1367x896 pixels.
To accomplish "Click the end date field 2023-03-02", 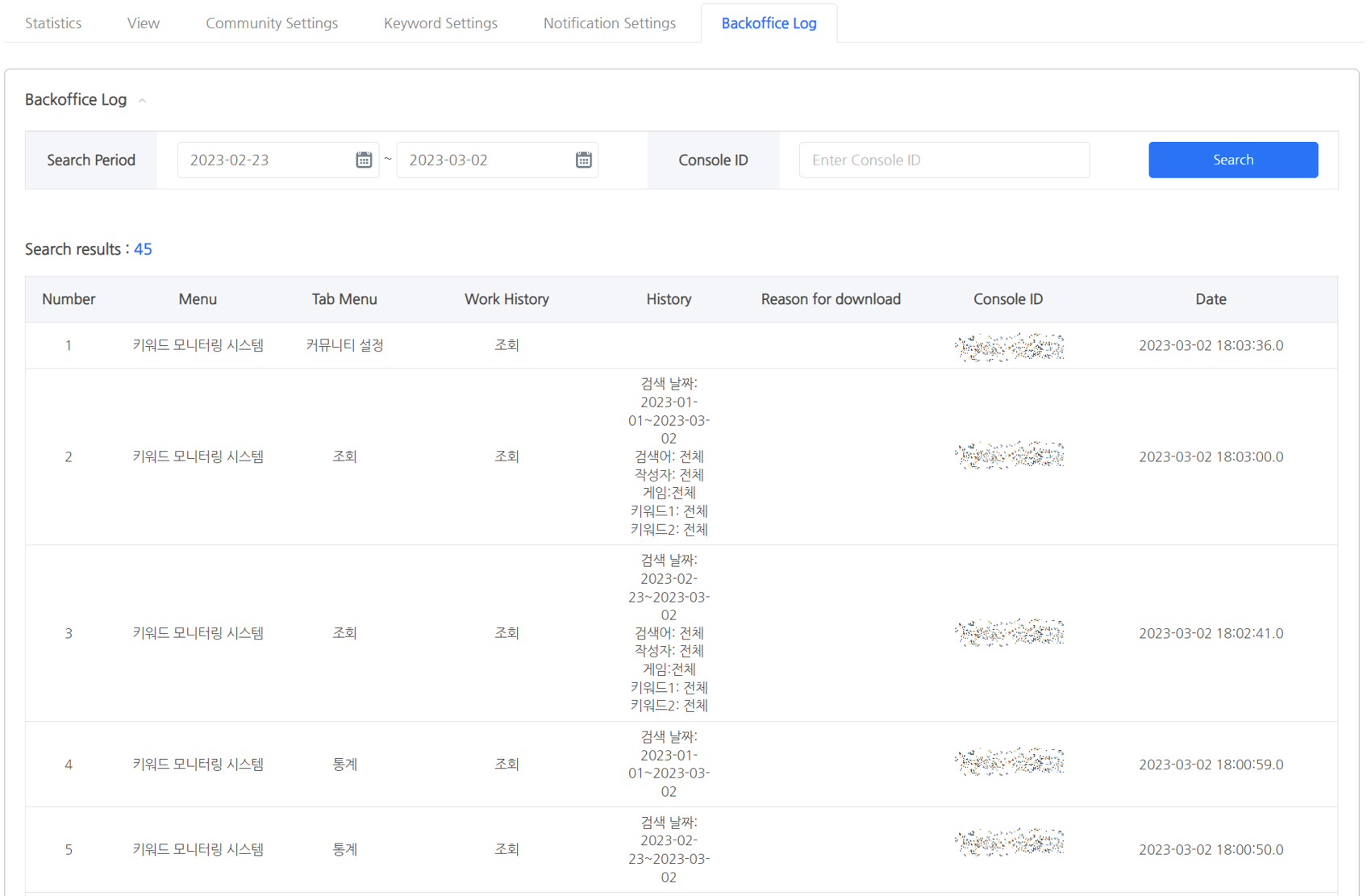I will [x=498, y=160].
